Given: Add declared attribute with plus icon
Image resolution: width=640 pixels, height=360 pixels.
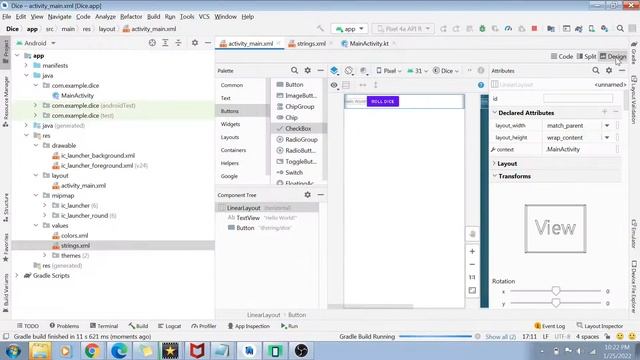Looking at the screenshot, I should click(604, 112).
